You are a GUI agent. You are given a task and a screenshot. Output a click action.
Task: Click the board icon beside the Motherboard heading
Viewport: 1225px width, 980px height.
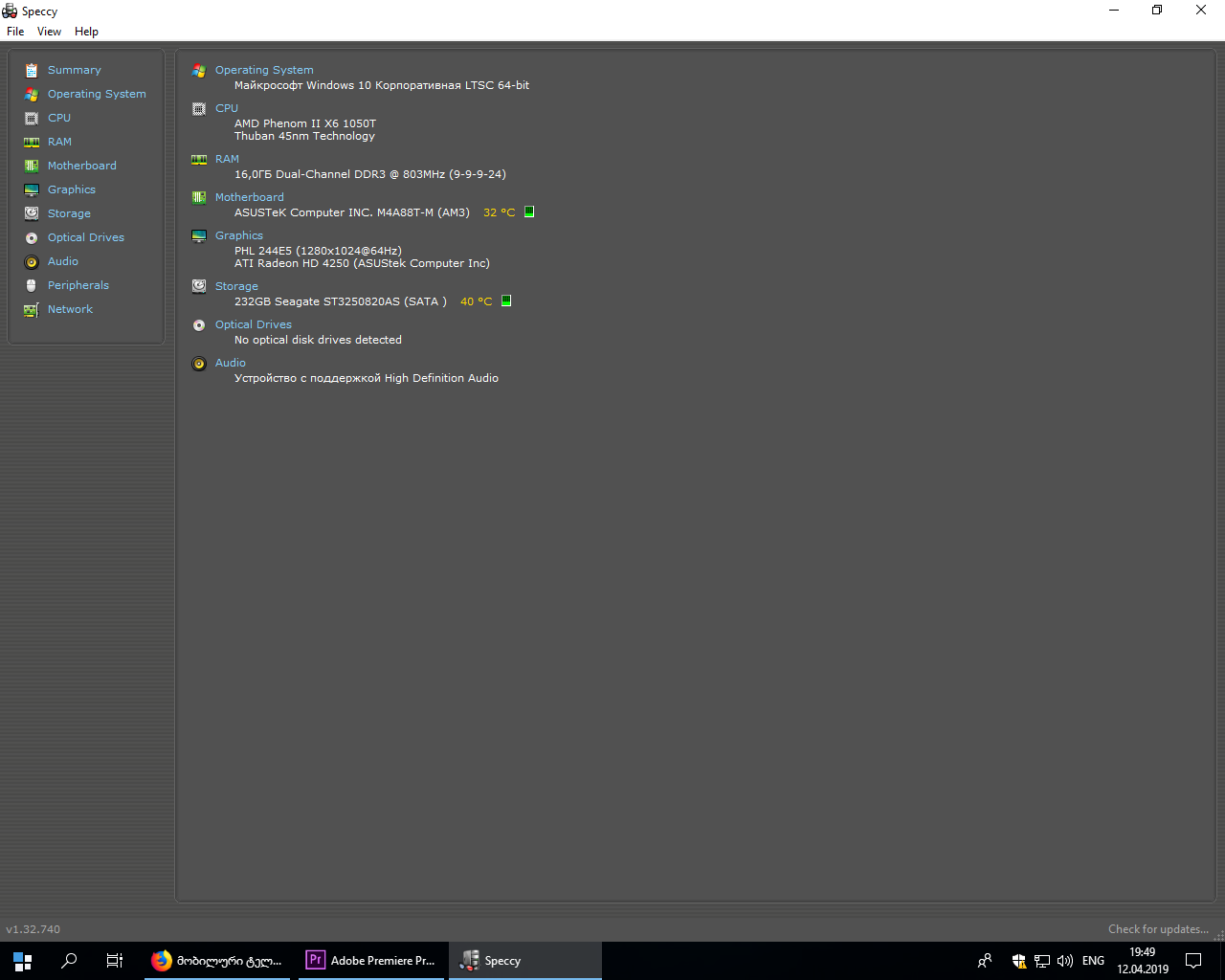(199, 198)
